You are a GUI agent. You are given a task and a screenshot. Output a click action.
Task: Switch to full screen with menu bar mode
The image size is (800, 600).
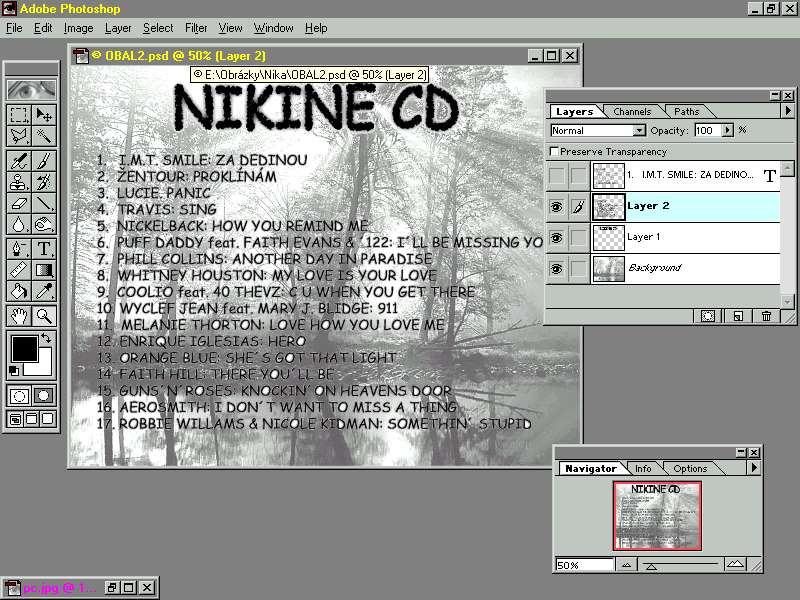[32, 419]
